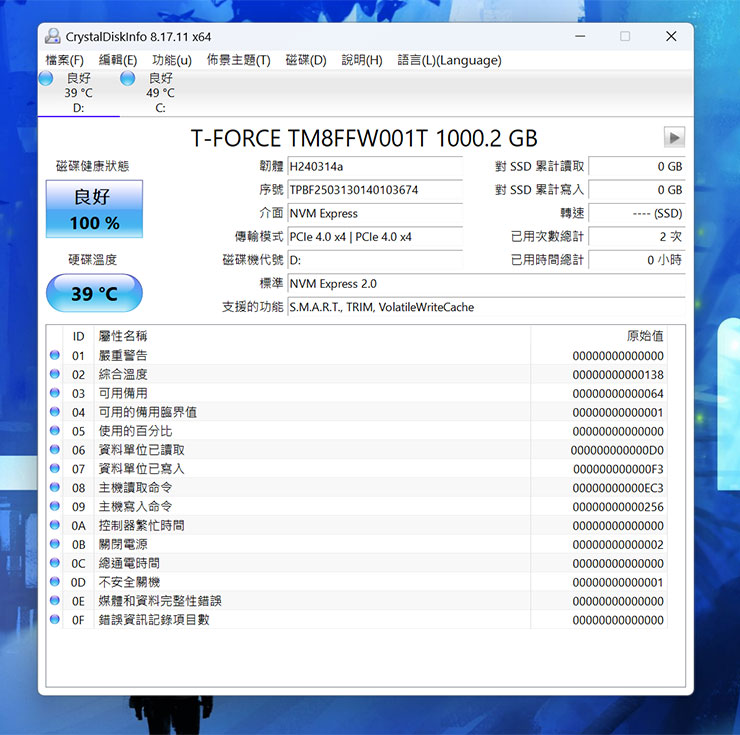
Task: Click the transfer mode field PCIe 4.0 x4
Action: (375, 237)
